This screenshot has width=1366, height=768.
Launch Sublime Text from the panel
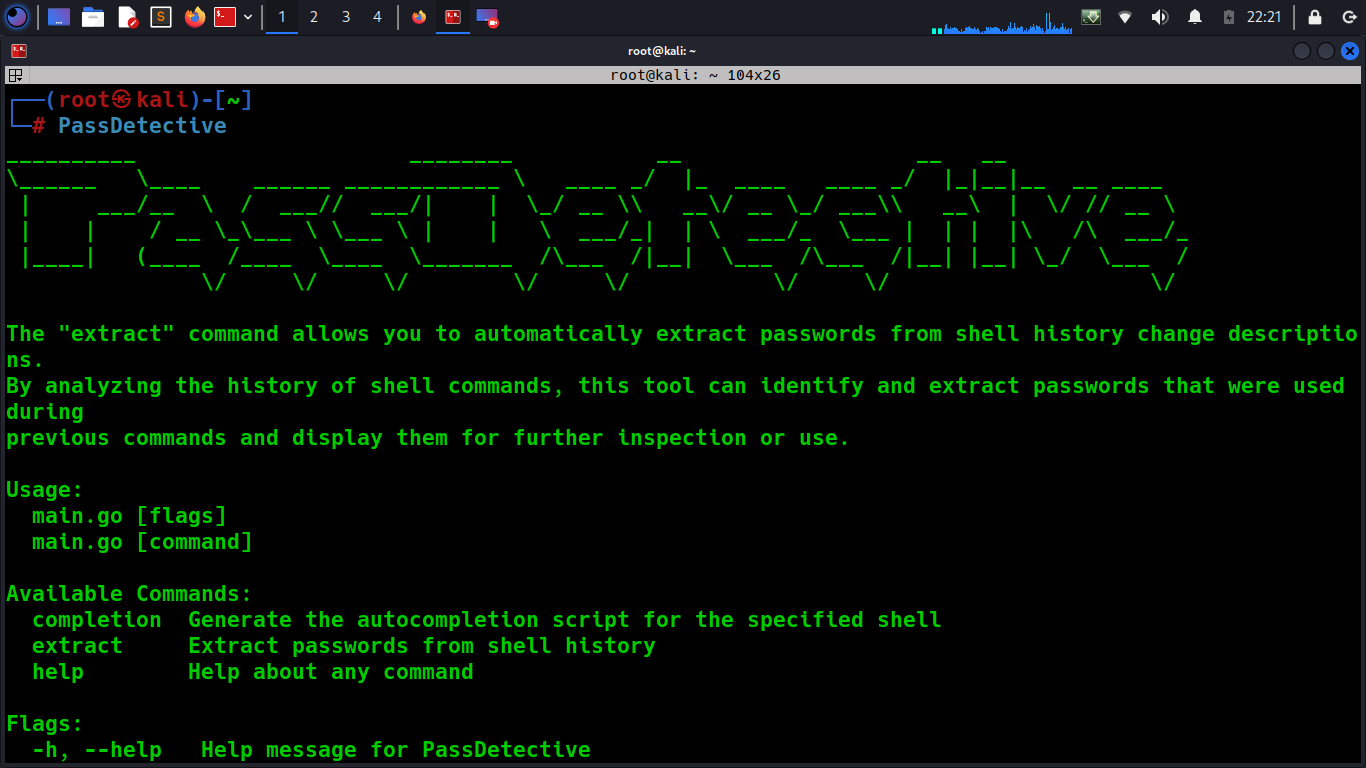[161, 17]
